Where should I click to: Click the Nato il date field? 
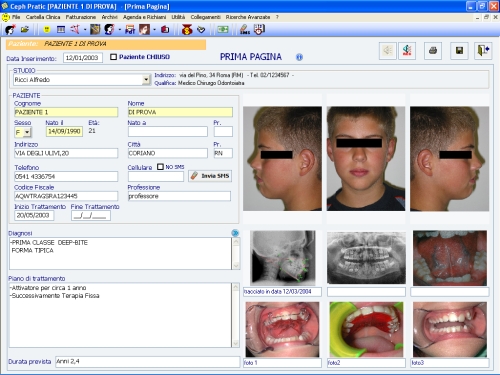(x=64, y=131)
